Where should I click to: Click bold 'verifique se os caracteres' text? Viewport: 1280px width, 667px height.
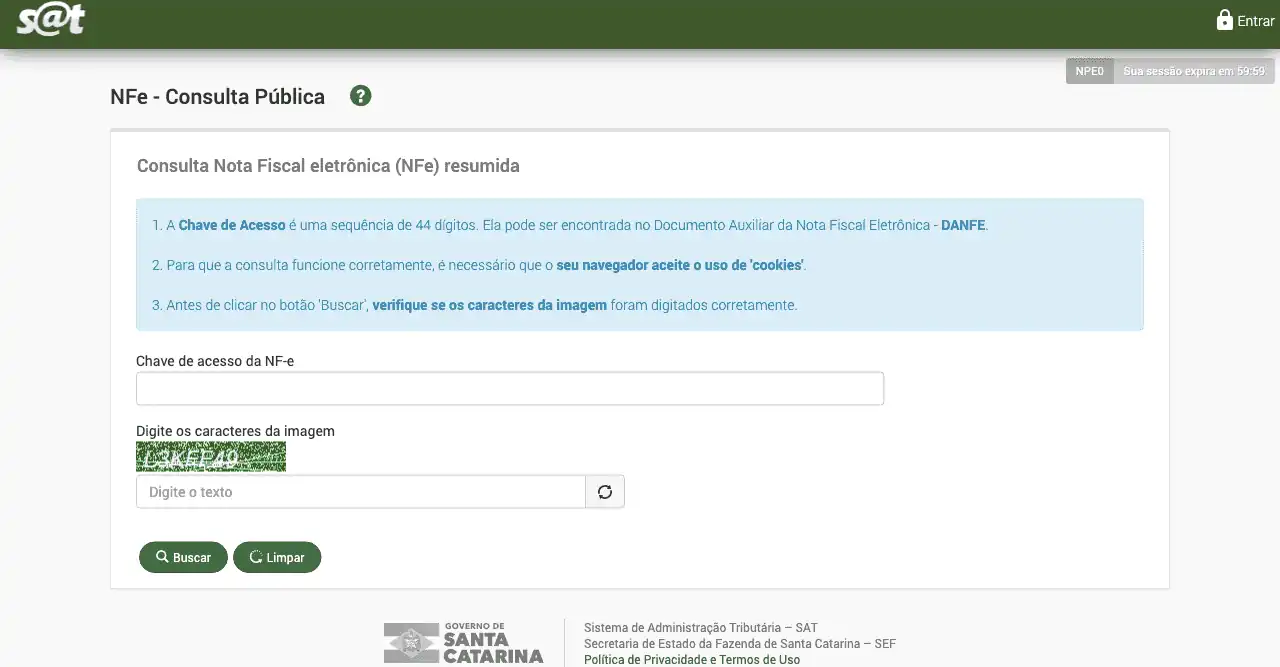489,305
